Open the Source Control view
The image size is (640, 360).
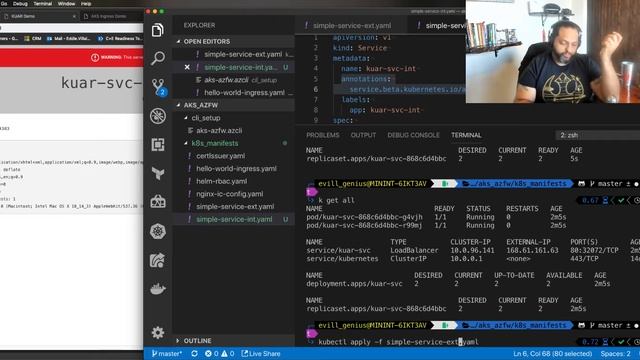coord(158,87)
